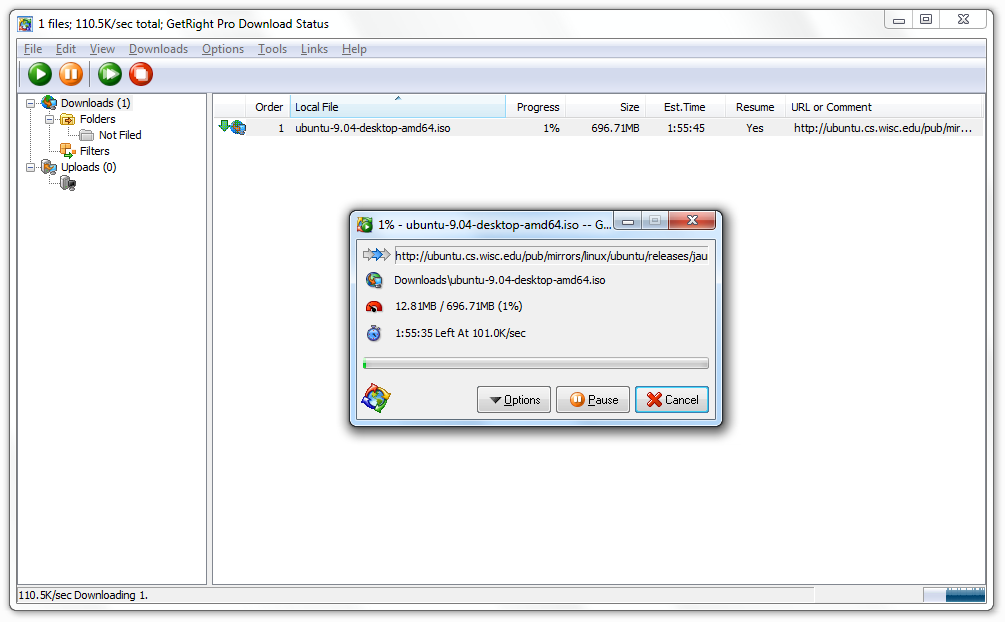This screenshot has width=1005, height=622.
Task: Click the globe save-location icon in dialog
Action: pyautogui.click(x=374, y=280)
